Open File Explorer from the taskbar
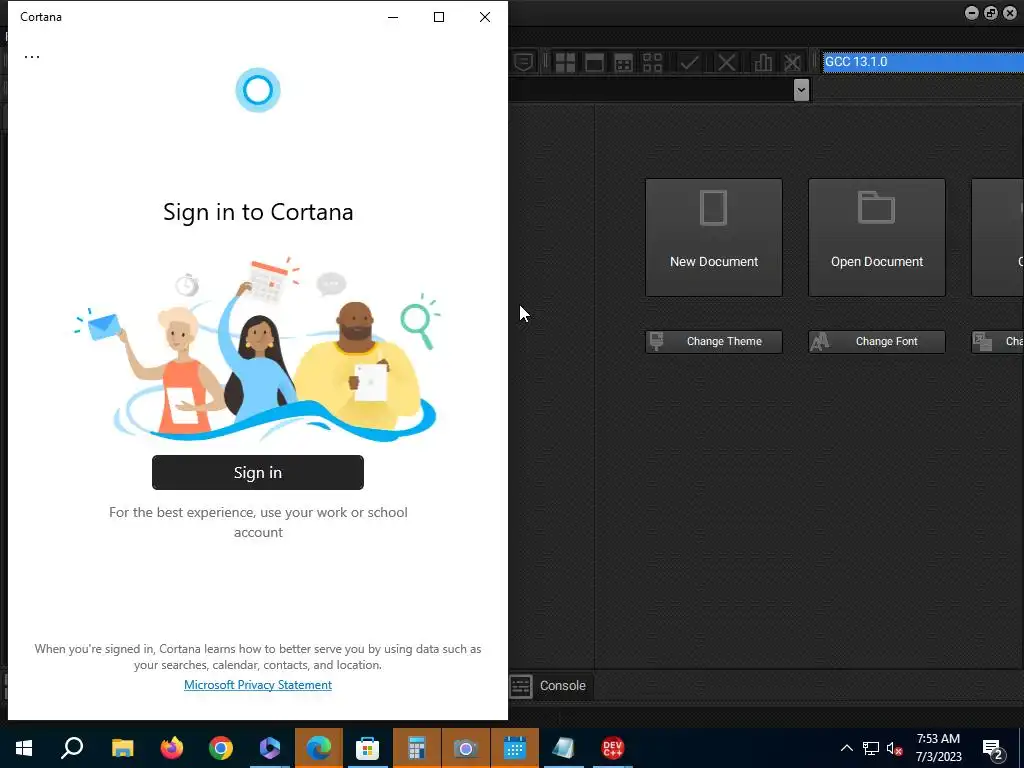 pyautogui.click(x=122, y=748)
